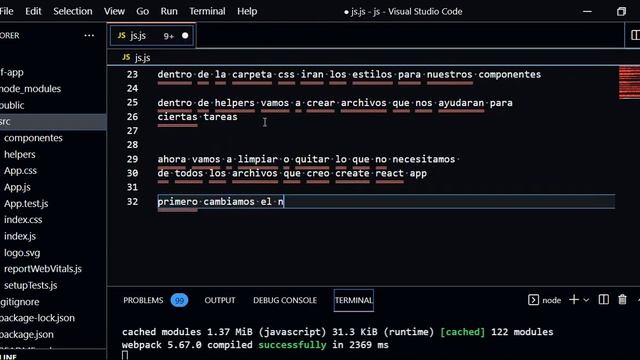Open logo.svg file
This screenshot has height=360, width=640.
(x=22, y=253)
